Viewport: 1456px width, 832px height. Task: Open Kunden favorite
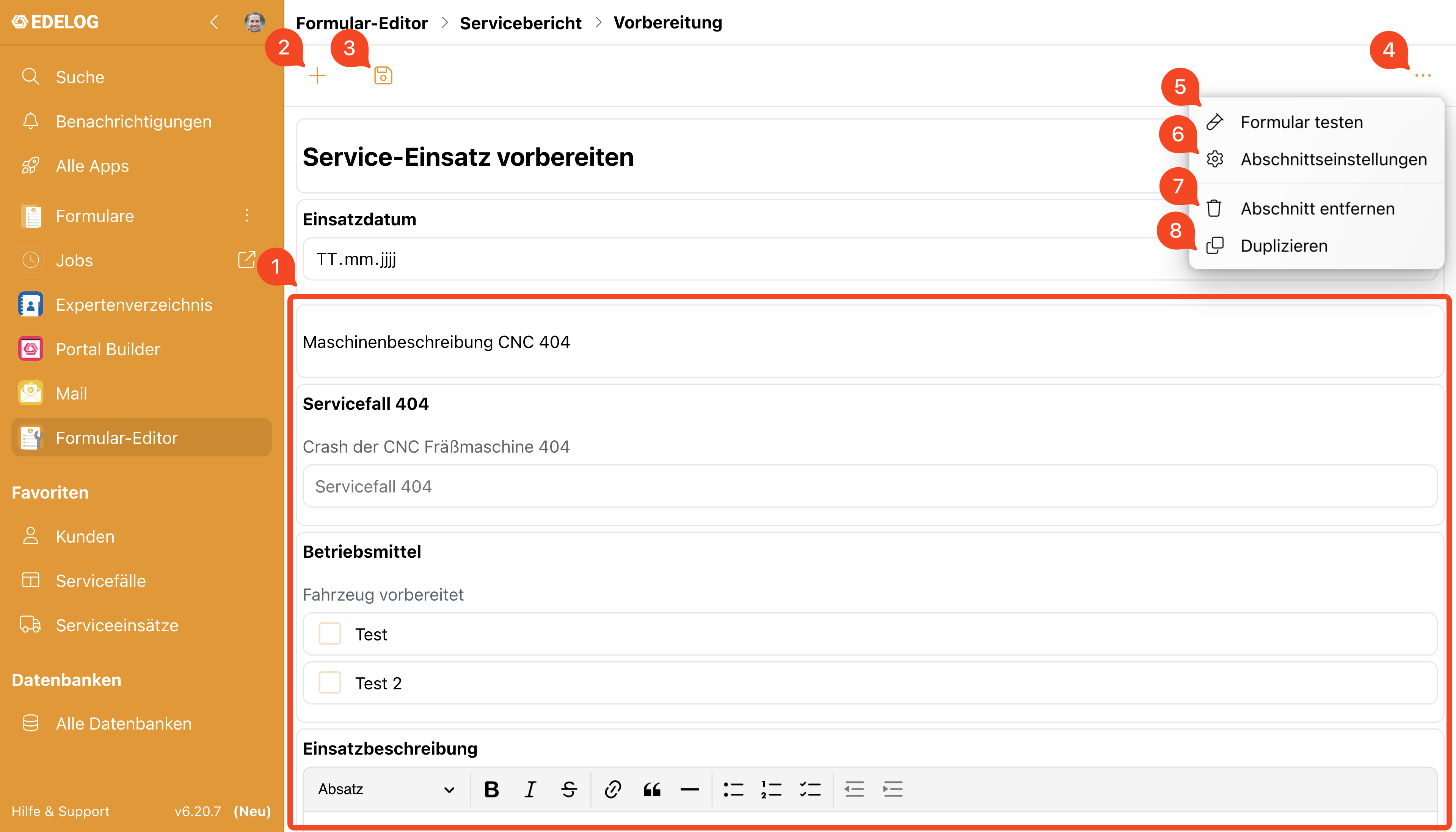141,536
